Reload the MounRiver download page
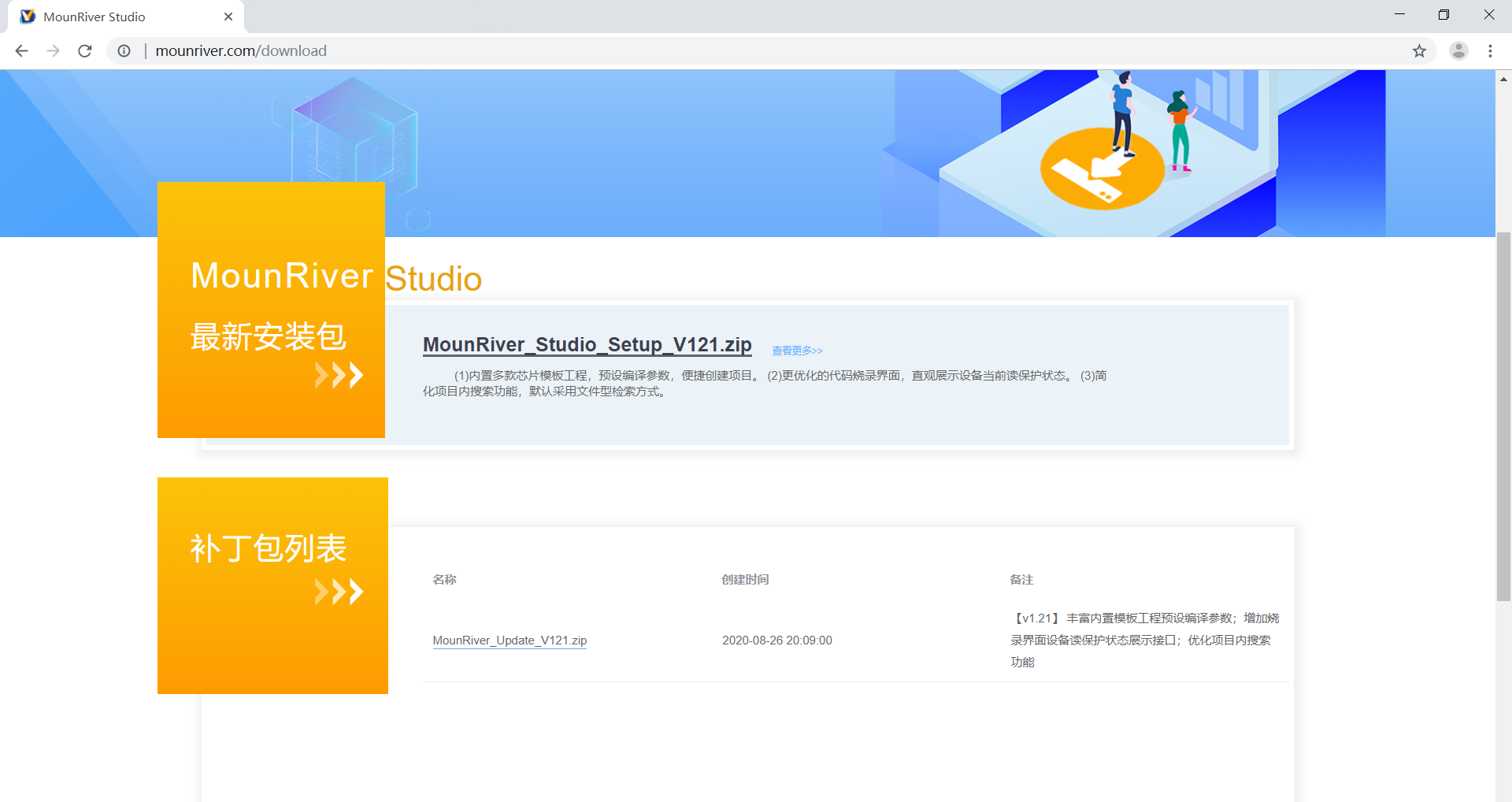1512x802 pixels. (84, 50)
